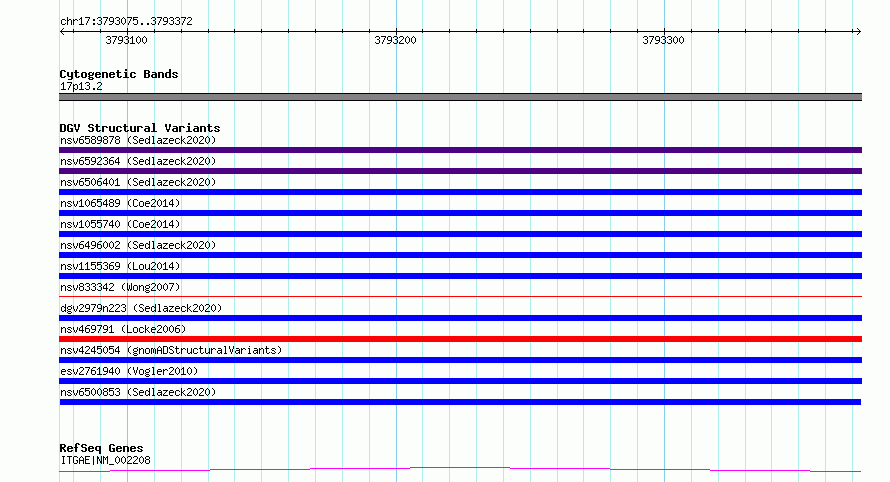Click the esv2761940 (Vogler2010) label

[129, 371]
